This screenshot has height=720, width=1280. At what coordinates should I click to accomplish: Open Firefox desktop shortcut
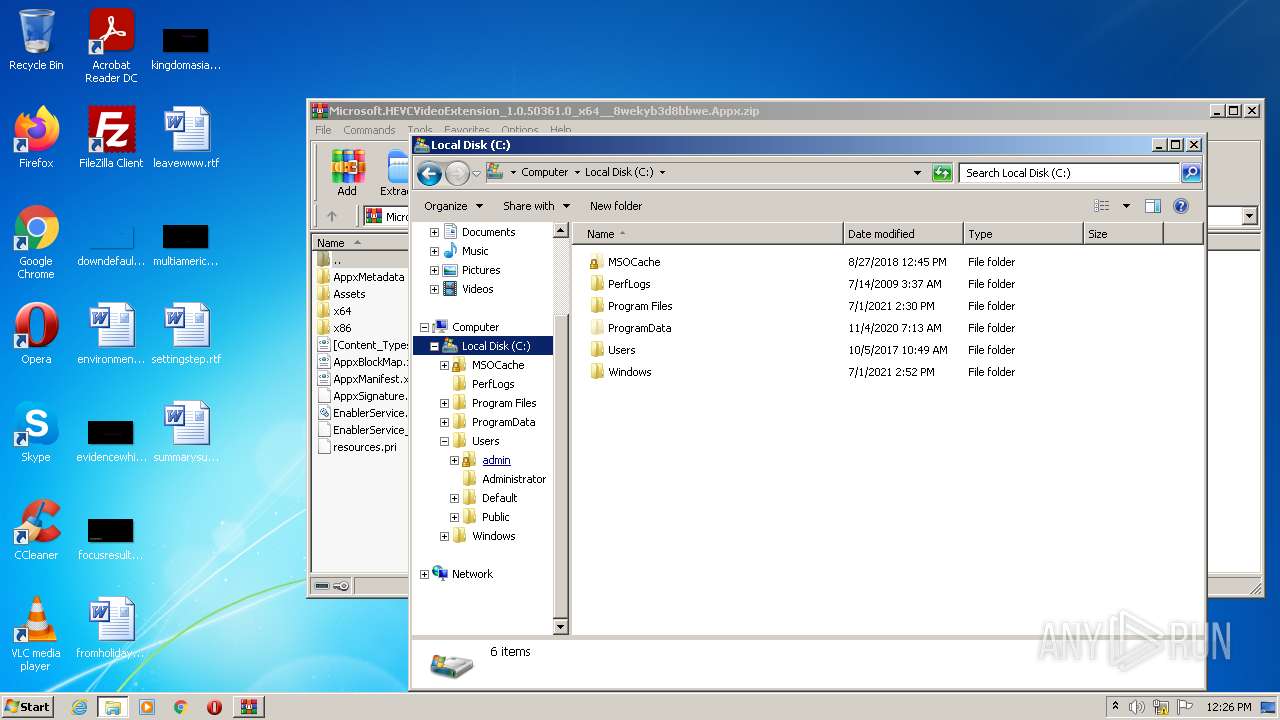36,137
